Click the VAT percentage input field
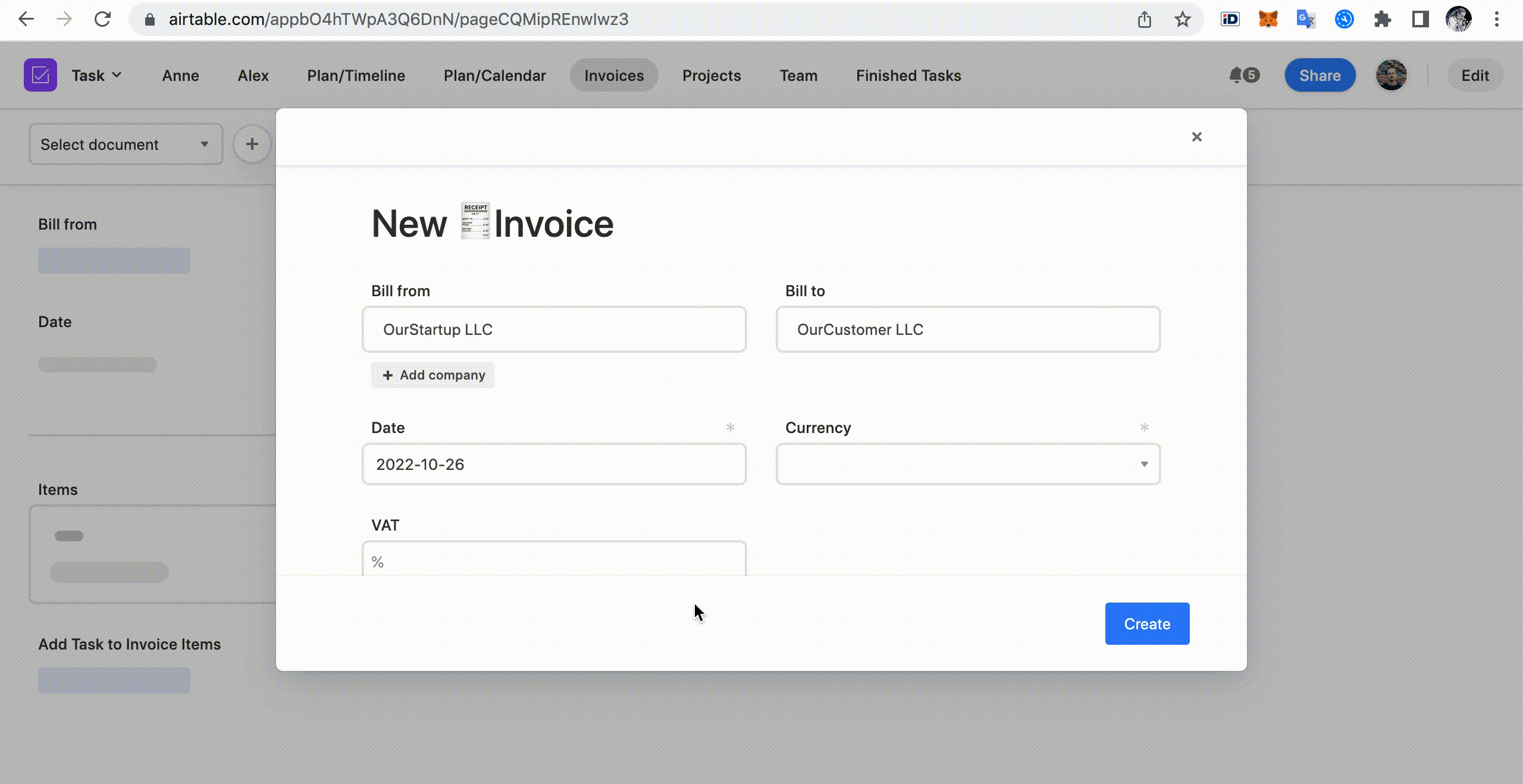This screenshot has width=1523, height=784. pyautogui.click(x=553, y=562)
